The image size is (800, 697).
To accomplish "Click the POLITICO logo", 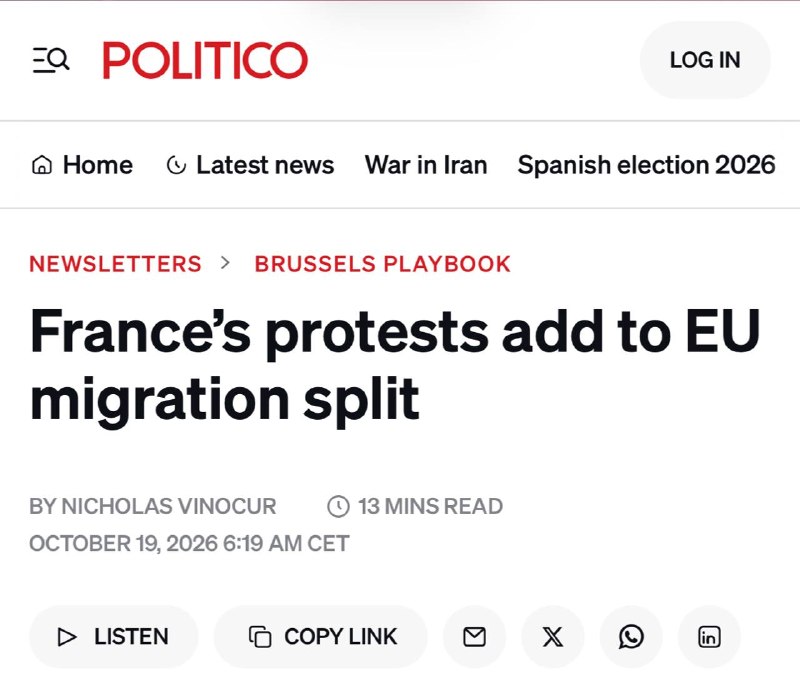I will click(205, 60).
